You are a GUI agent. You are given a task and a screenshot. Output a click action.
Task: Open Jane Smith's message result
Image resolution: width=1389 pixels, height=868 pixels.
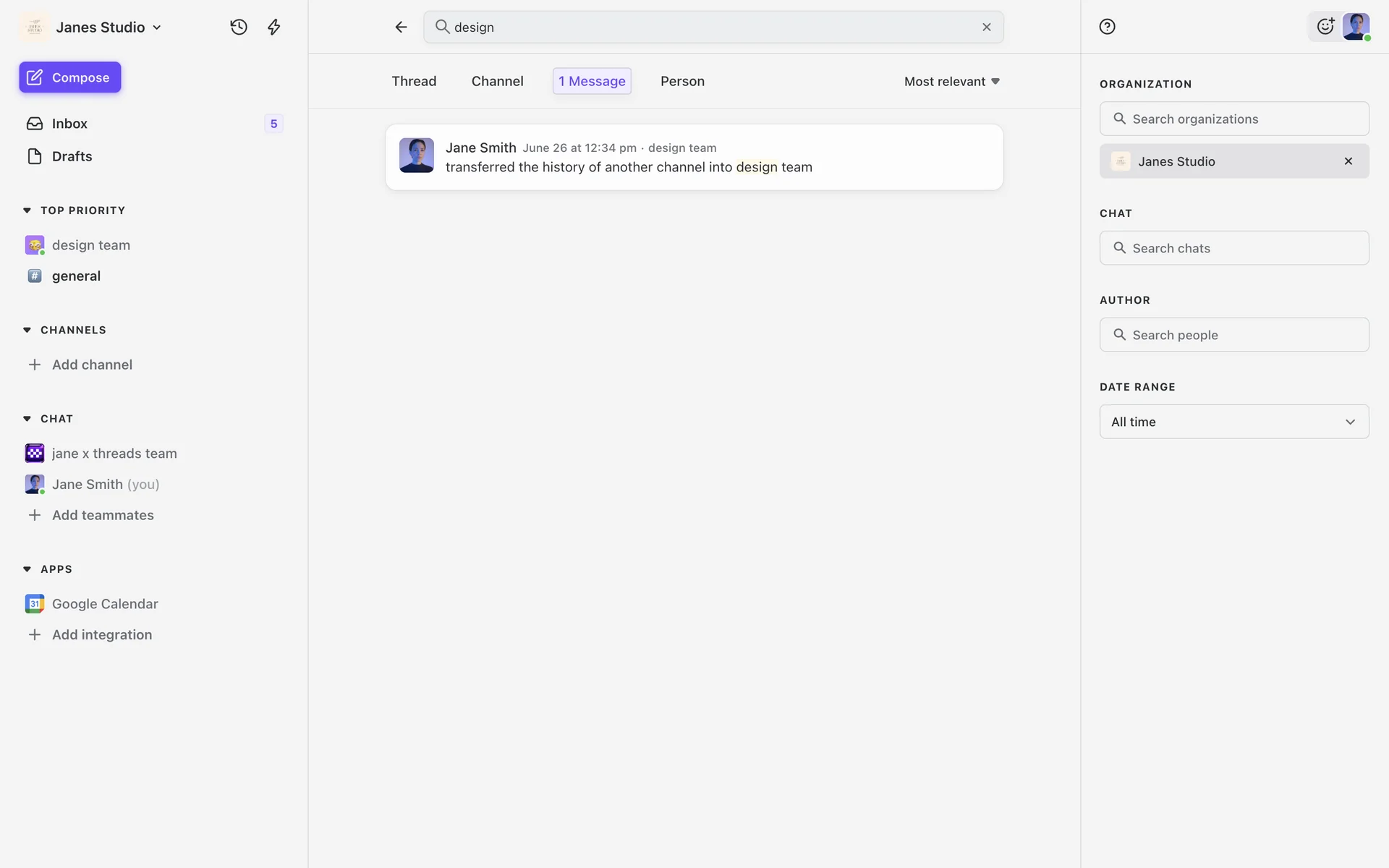tap(693, 157)
